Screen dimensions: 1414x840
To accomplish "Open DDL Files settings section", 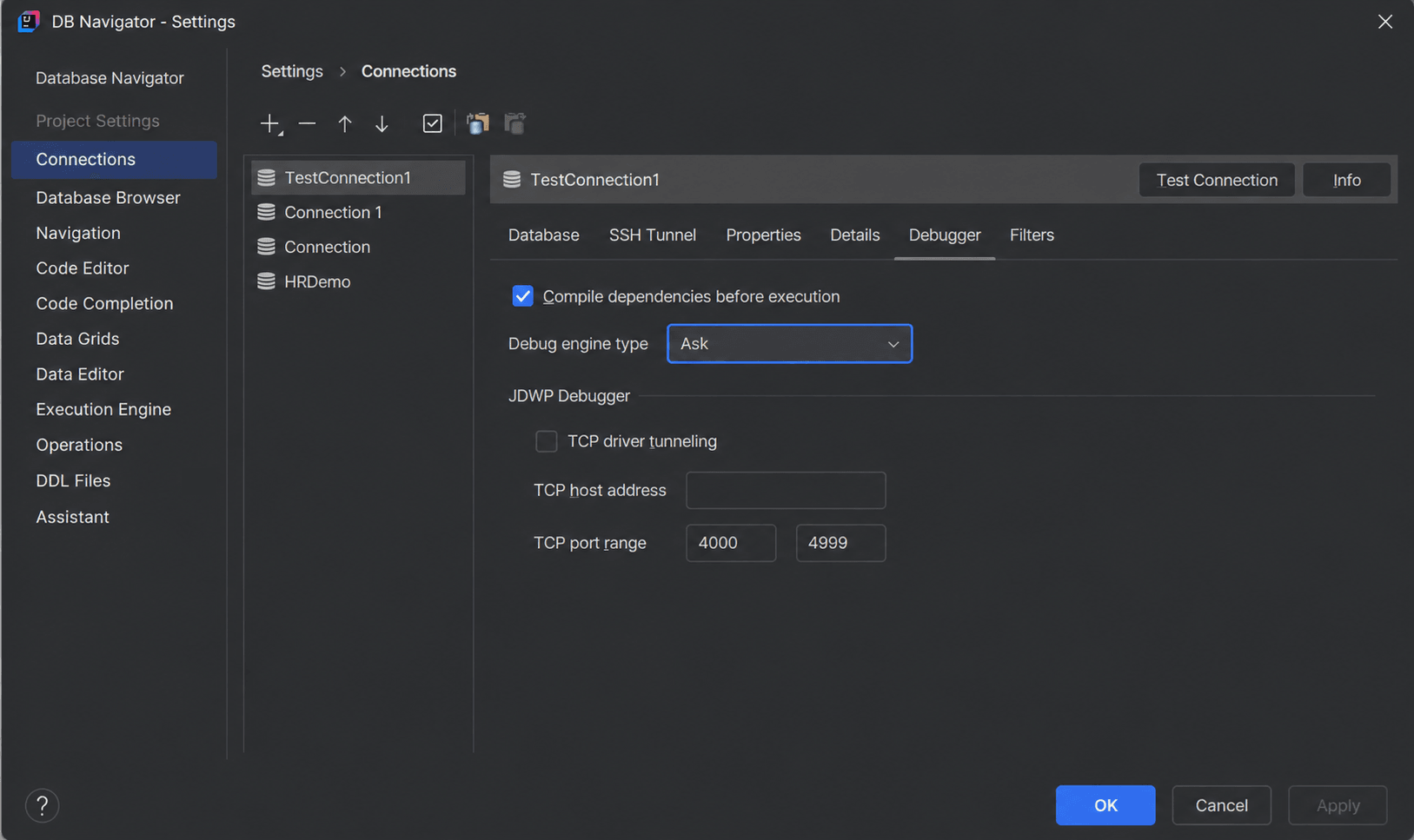I will click(x=73, y=480).
